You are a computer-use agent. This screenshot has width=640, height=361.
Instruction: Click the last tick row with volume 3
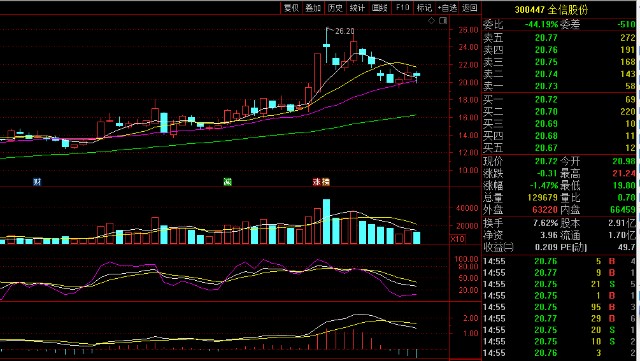click(559, 353)
